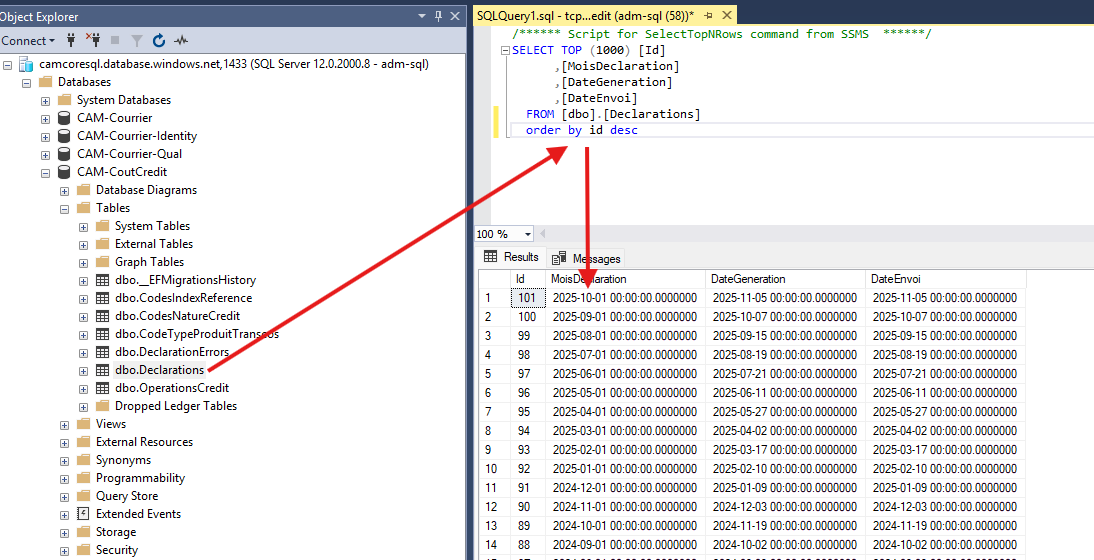Viewport: 1094px width, 560px height.
Task: Click the Disconnect plug icon with red X
Action: click(x=93, y=41)
